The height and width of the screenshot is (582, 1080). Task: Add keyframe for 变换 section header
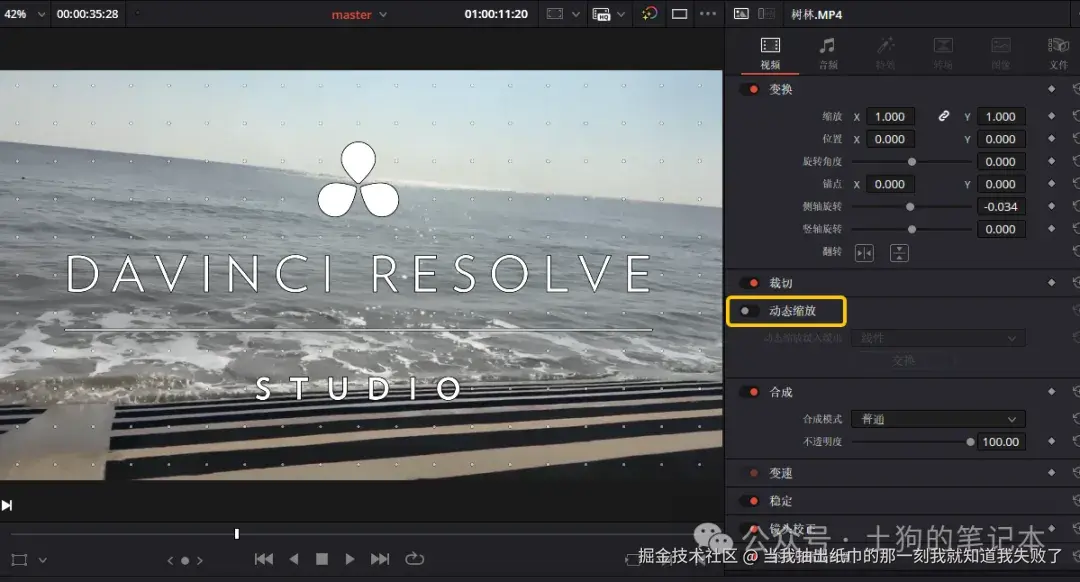point(1051,89)
